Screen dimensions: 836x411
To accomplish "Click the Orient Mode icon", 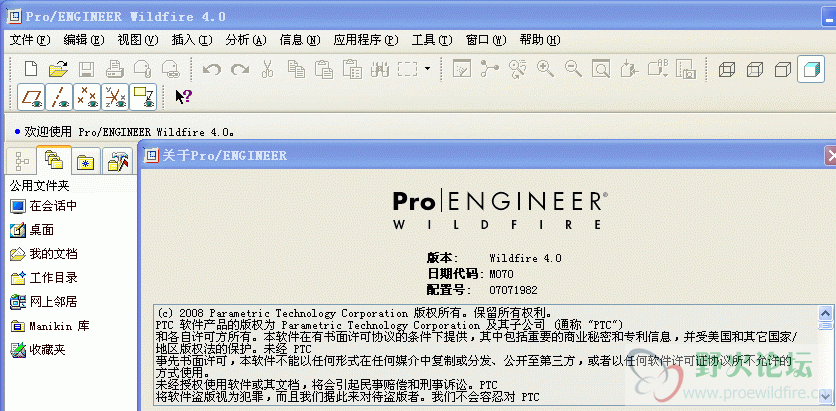I will [x=517, y=69].
